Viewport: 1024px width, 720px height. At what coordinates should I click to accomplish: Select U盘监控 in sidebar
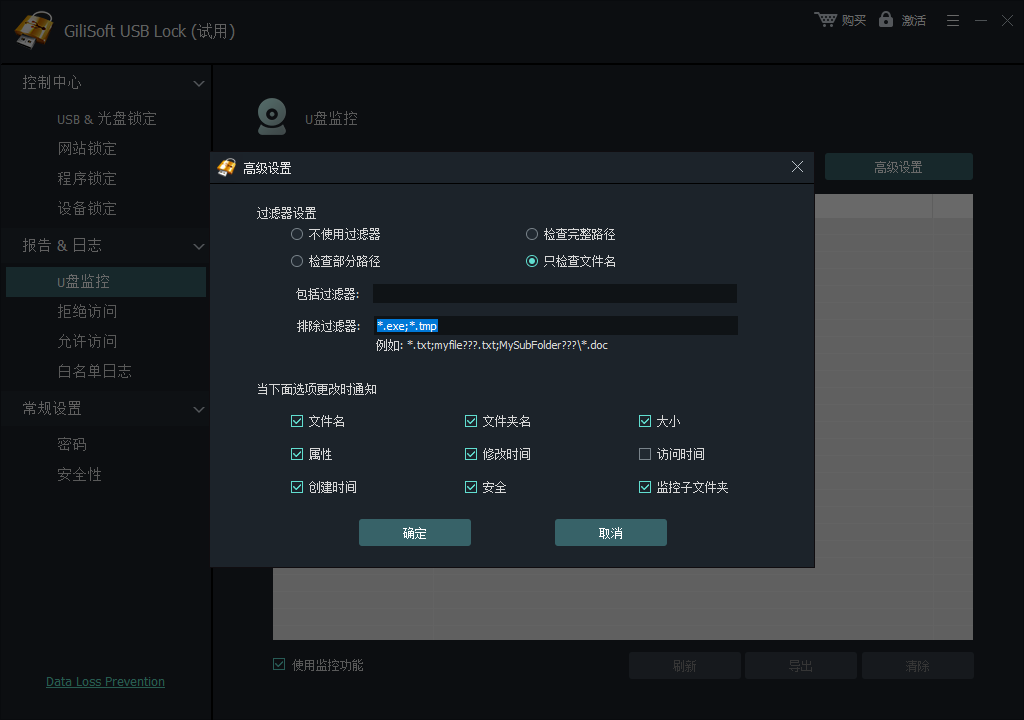(106, 282)
